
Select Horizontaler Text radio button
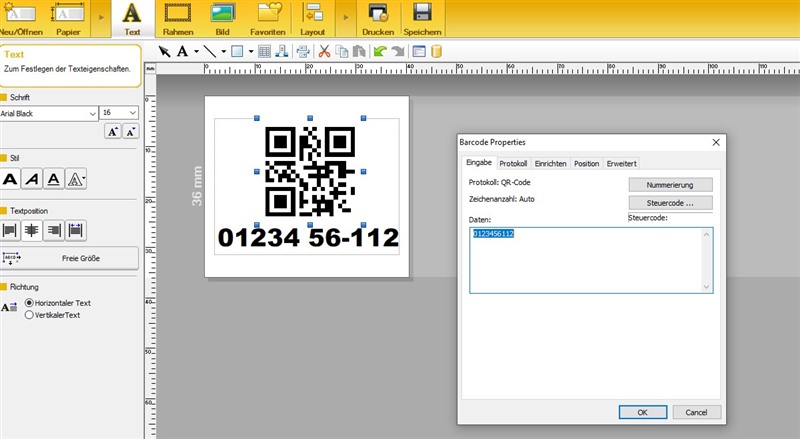pos(29,302)
